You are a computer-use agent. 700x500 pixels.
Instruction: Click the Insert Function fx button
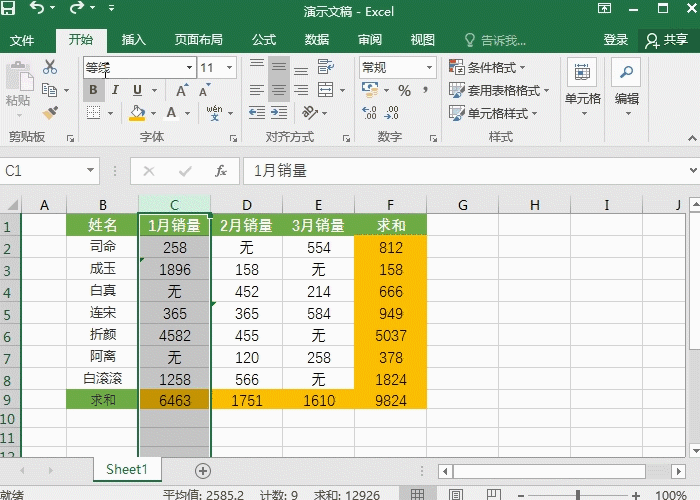tap(221, 171)
